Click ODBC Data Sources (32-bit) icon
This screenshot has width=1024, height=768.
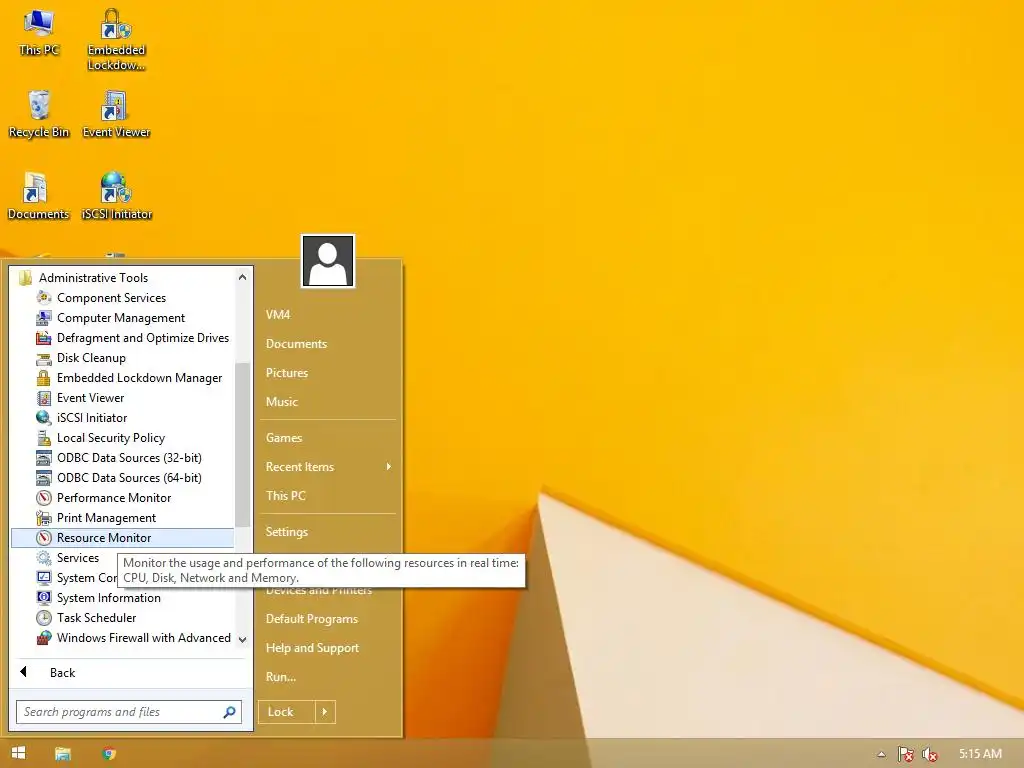[44, 458]
